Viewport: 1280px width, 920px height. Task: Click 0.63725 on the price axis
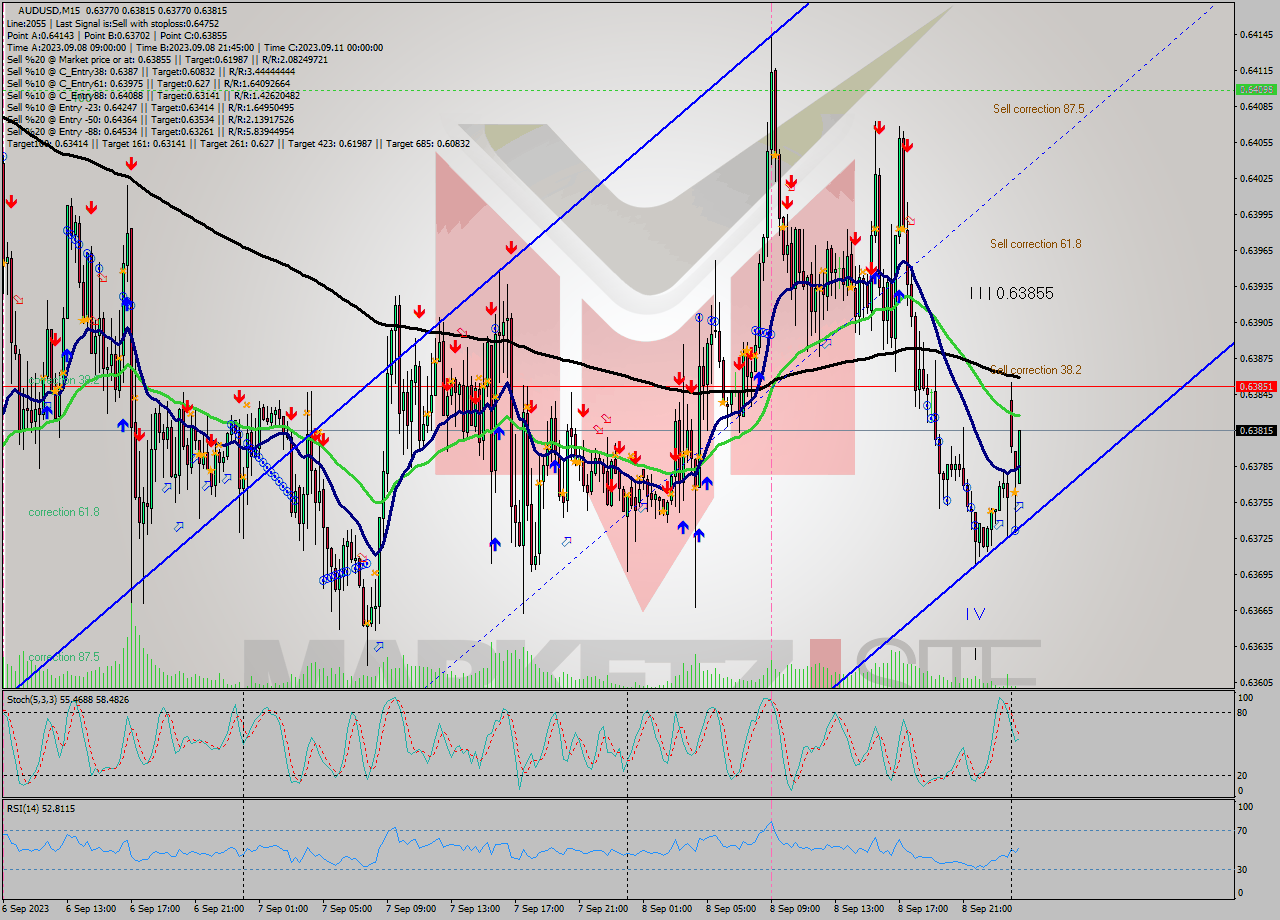pos(1257,538)
